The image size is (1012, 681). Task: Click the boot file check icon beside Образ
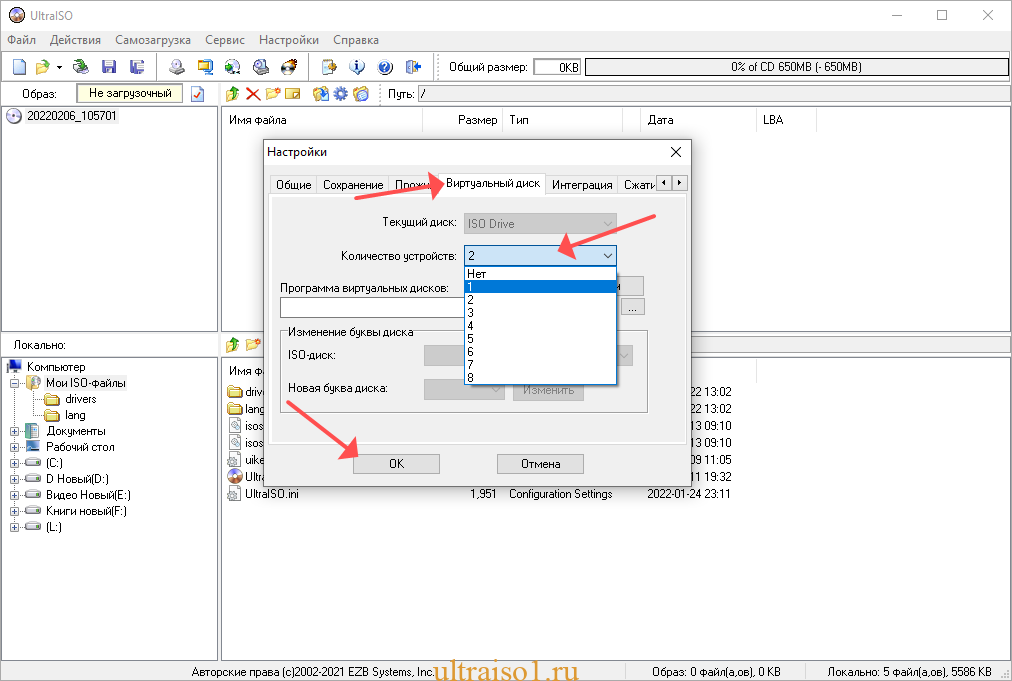click(x=197, y=94)
